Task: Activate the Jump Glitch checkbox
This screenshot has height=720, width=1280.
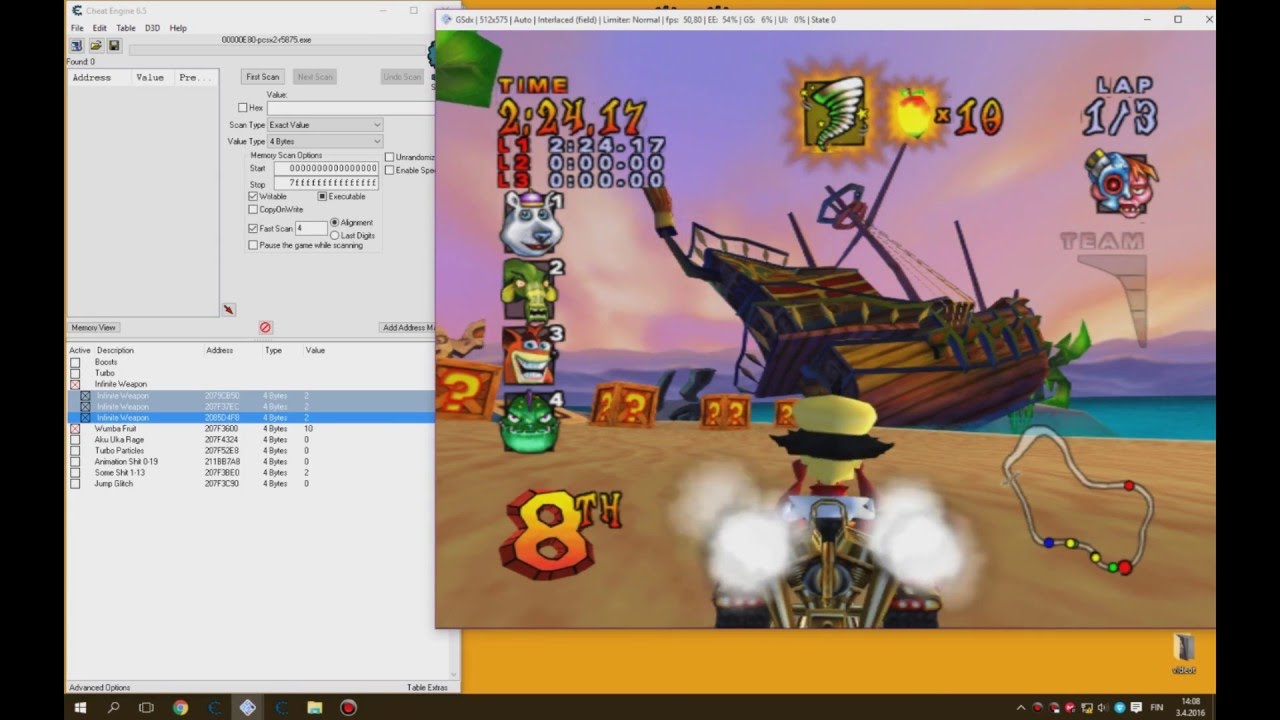Action: [75, 484]
